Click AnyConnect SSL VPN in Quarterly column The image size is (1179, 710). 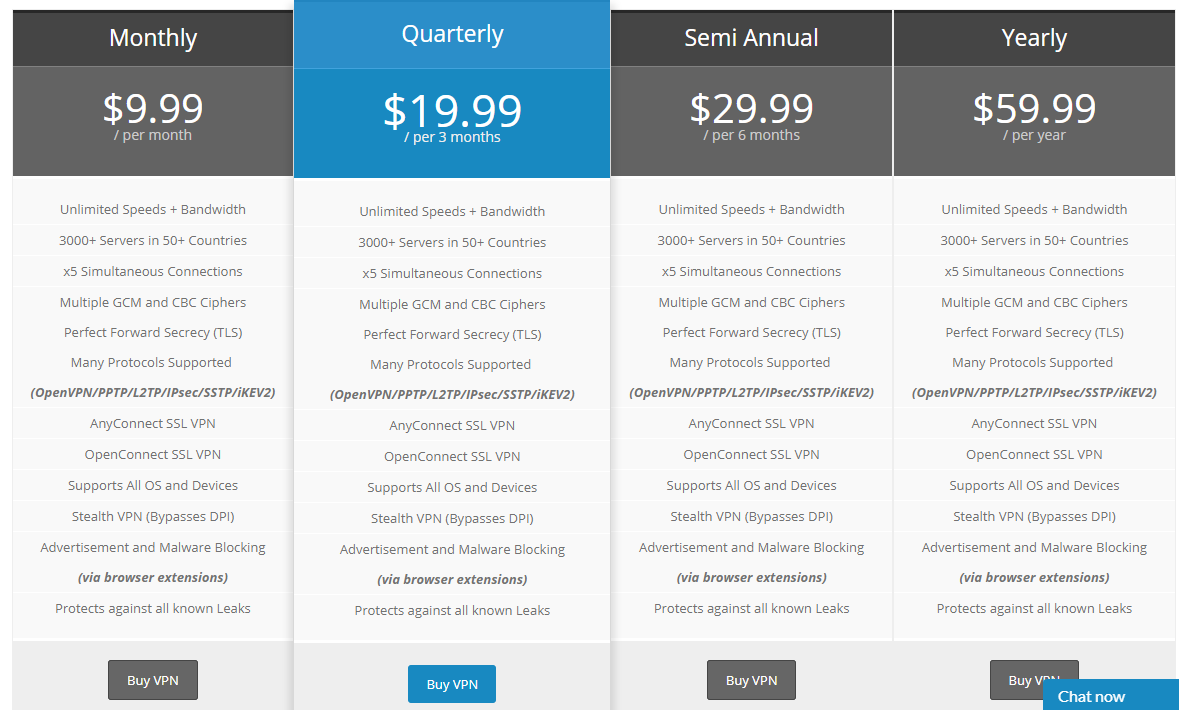452,426
